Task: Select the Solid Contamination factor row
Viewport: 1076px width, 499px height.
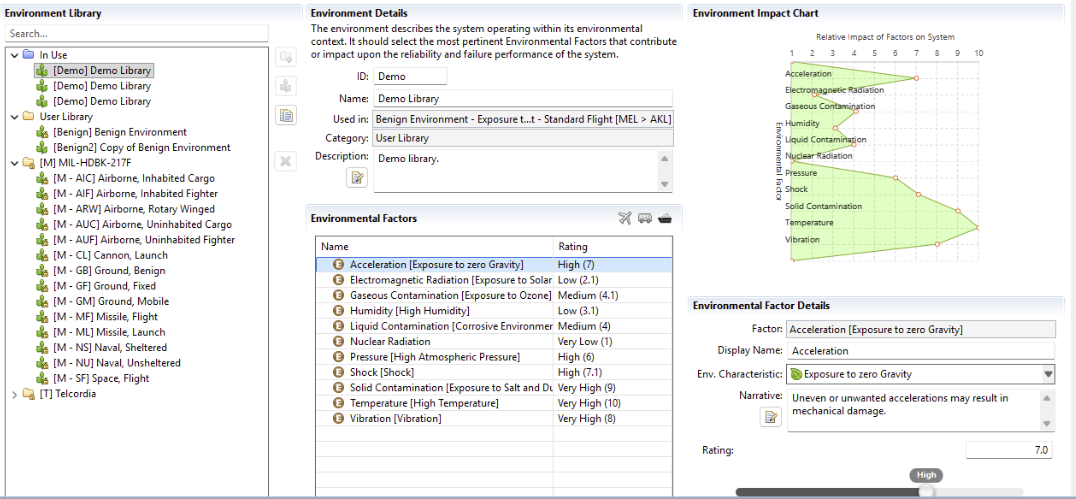Action: 494,387
